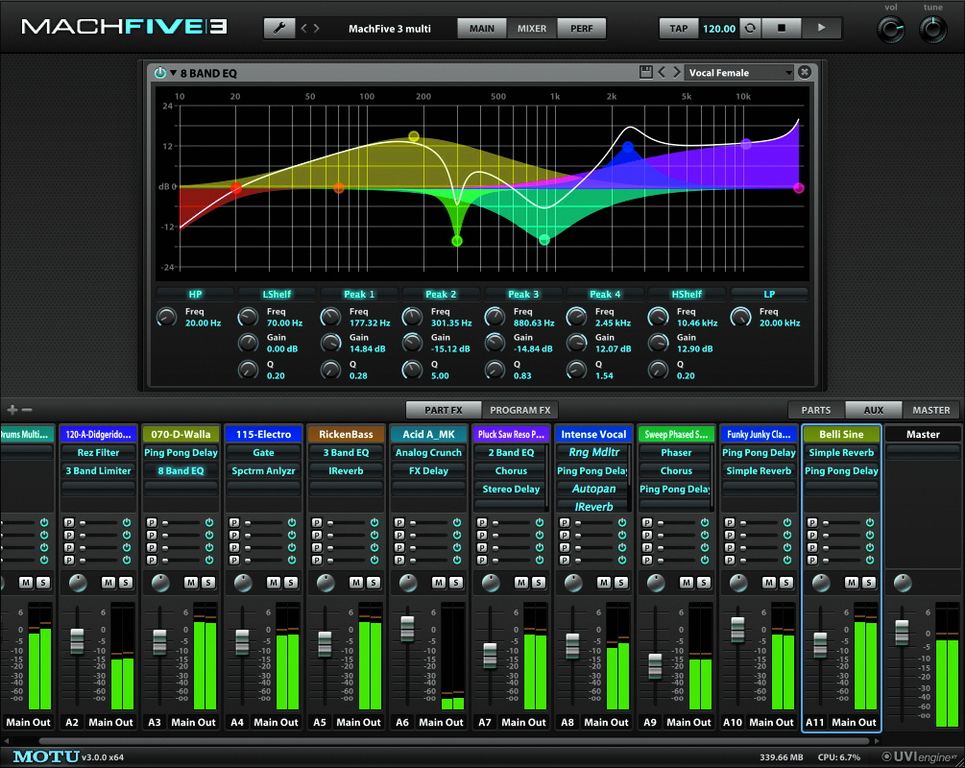Click the previous multi arrow in top bar
Screen dimensions: 965x768
tap(304, 28)
